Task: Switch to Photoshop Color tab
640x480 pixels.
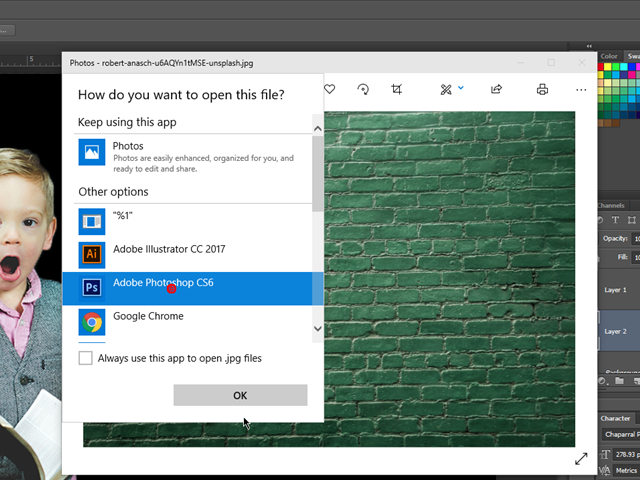Action: (x=609, y=56)
